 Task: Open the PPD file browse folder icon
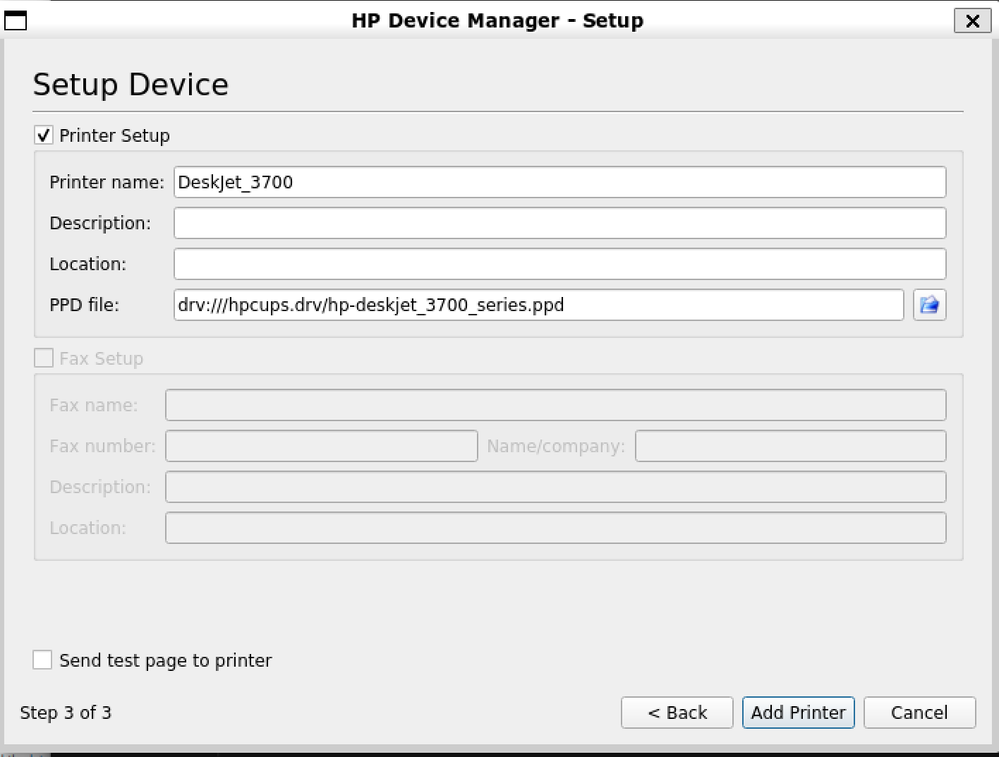point(929,305)
